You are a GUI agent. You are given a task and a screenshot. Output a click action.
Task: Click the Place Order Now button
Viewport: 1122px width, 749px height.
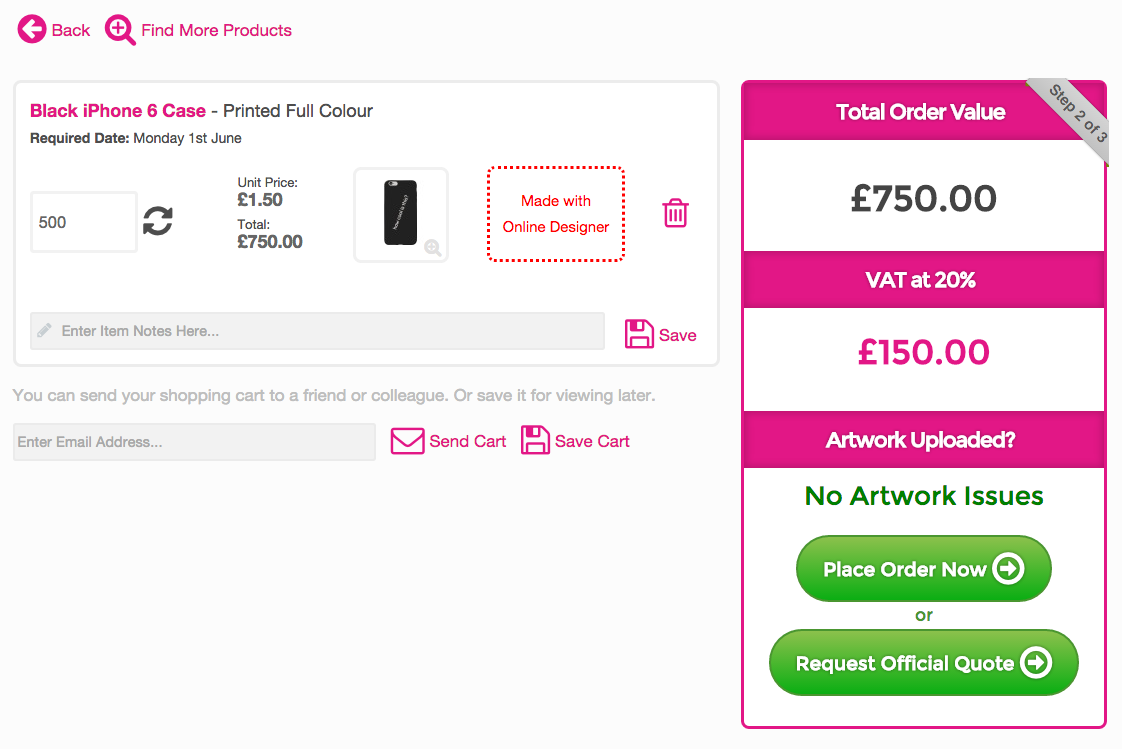click(923, 569)
